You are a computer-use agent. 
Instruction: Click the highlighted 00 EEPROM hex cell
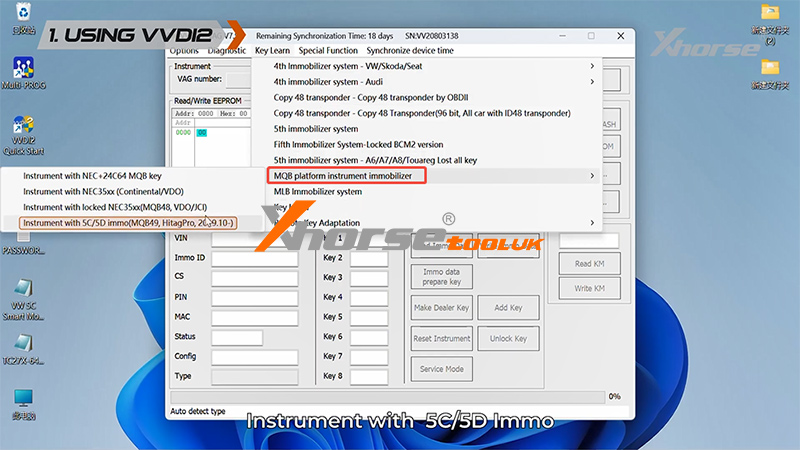coord(202,133)
